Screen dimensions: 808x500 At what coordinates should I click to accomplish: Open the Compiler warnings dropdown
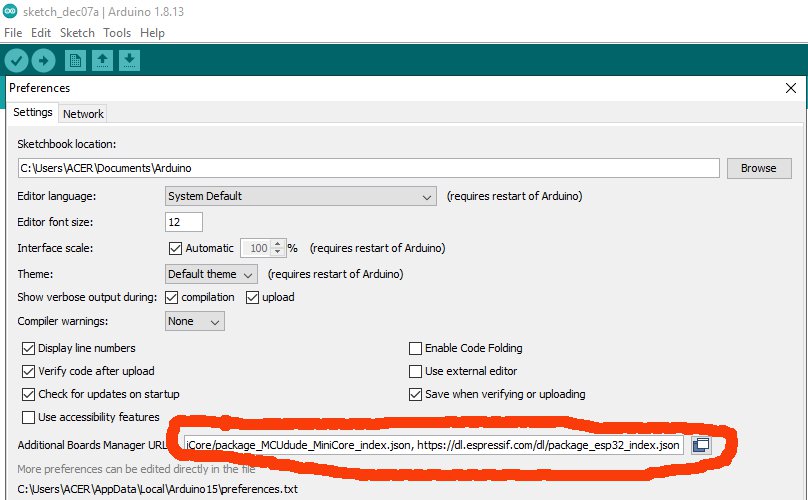(194, 321)
